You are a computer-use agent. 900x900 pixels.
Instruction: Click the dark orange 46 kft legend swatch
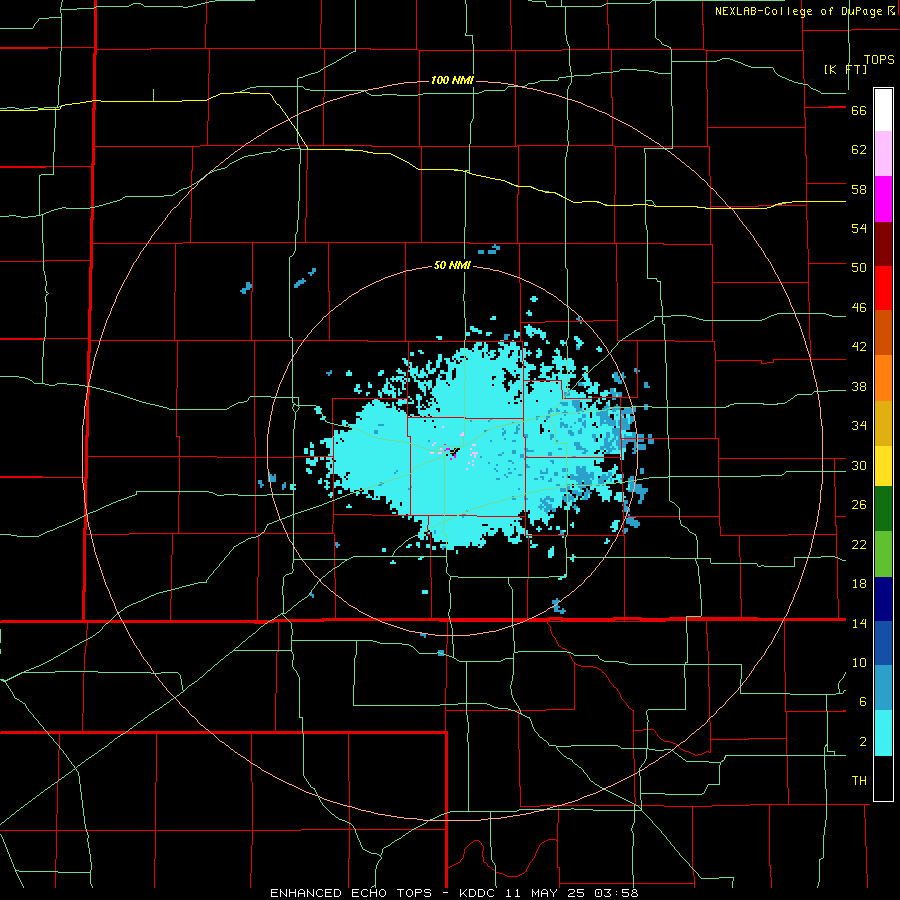pos(883,332)
